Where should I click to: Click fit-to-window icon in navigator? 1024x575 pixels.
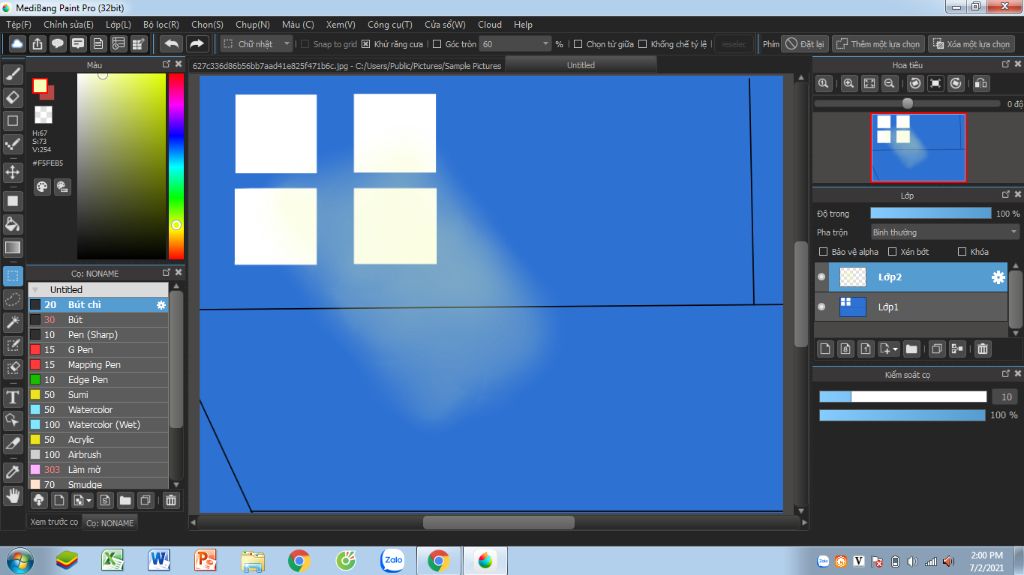pos(869,84)
